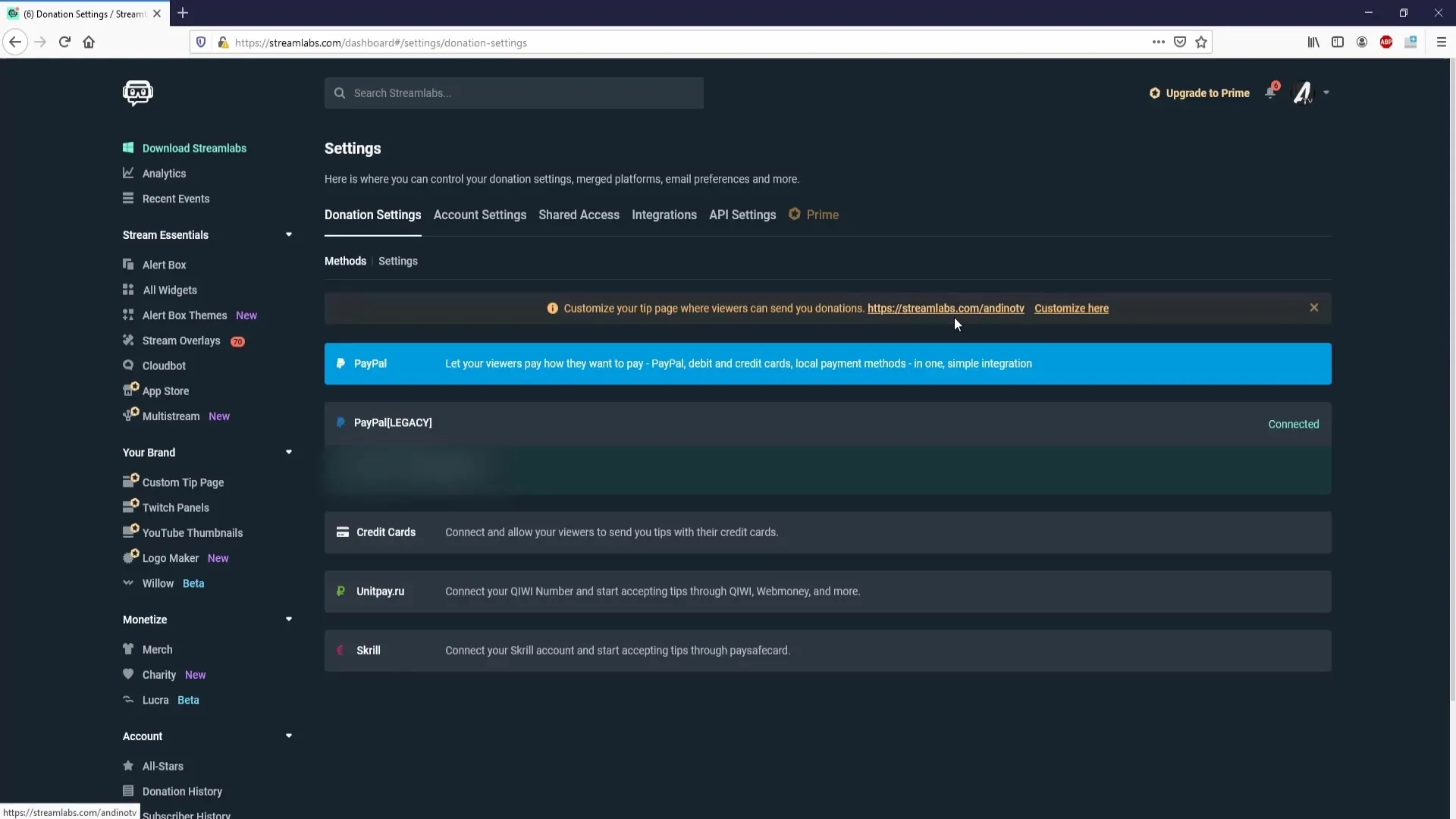
Task: Switch to the Account Settings tab
Action: pyautogui.click(x=480, y=215)
